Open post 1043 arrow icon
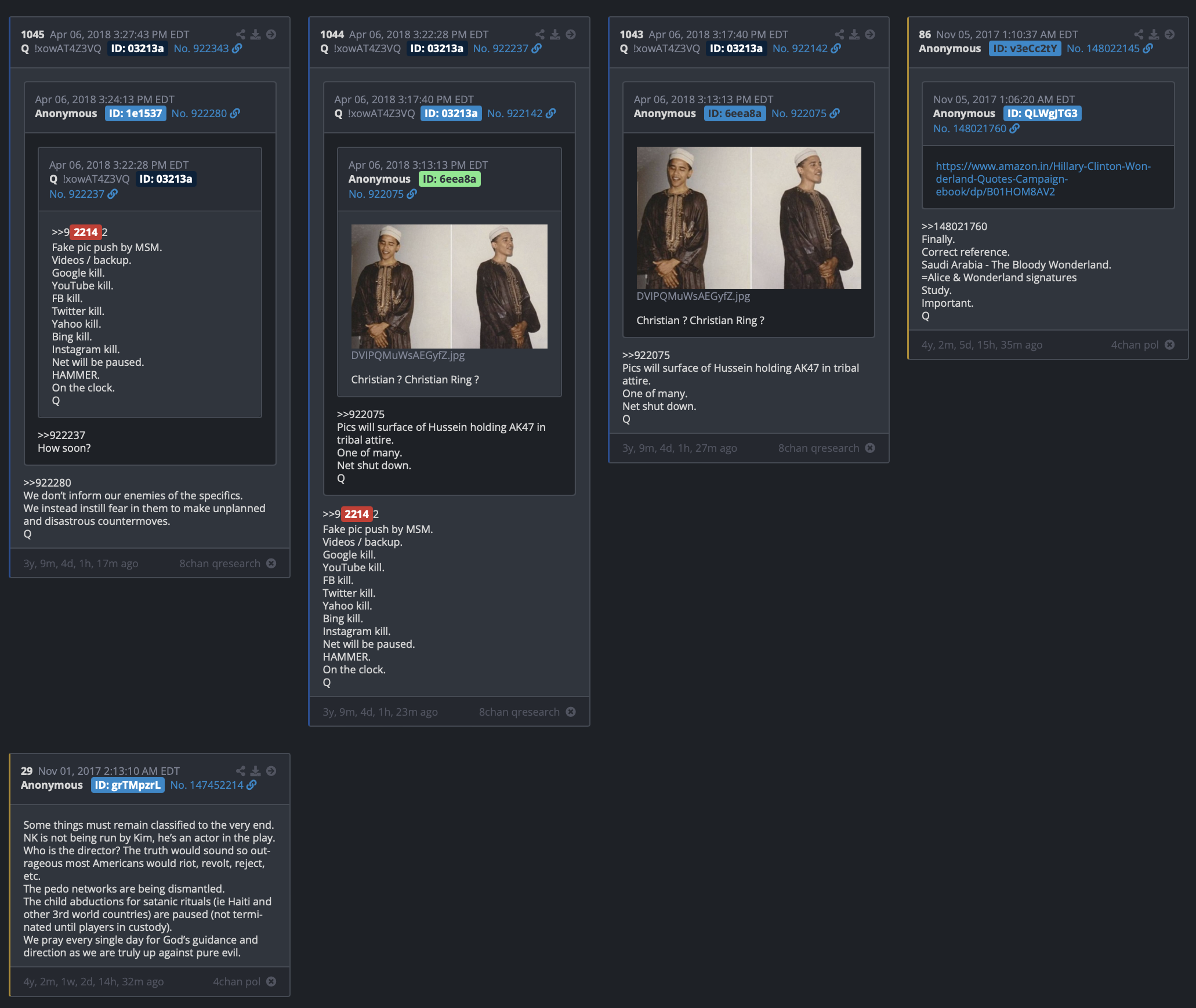Screen dimensions: 1196x1008 pos(870,34)
